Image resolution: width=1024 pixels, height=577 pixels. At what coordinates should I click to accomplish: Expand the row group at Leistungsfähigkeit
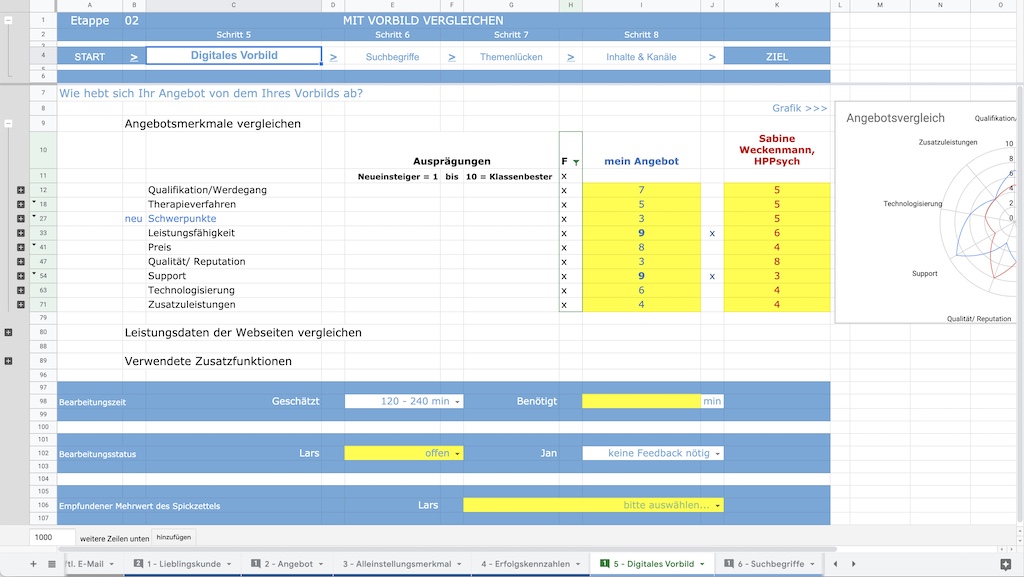coord(21,233)
